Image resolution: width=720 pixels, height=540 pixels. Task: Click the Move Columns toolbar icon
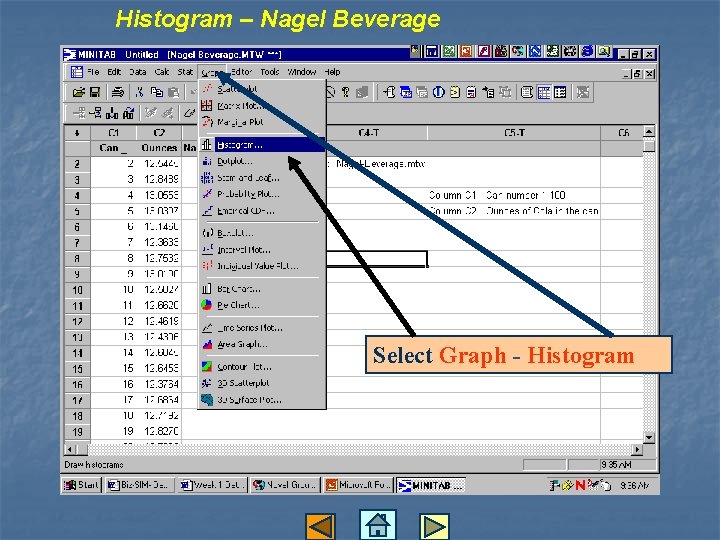pyautogui.click(x=129, y=113)
